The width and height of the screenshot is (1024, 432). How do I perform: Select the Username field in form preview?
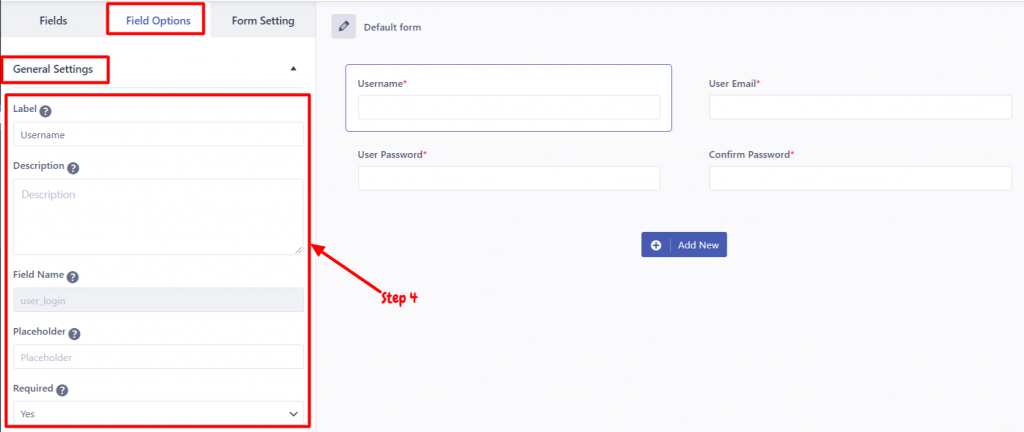click(509, 98)
